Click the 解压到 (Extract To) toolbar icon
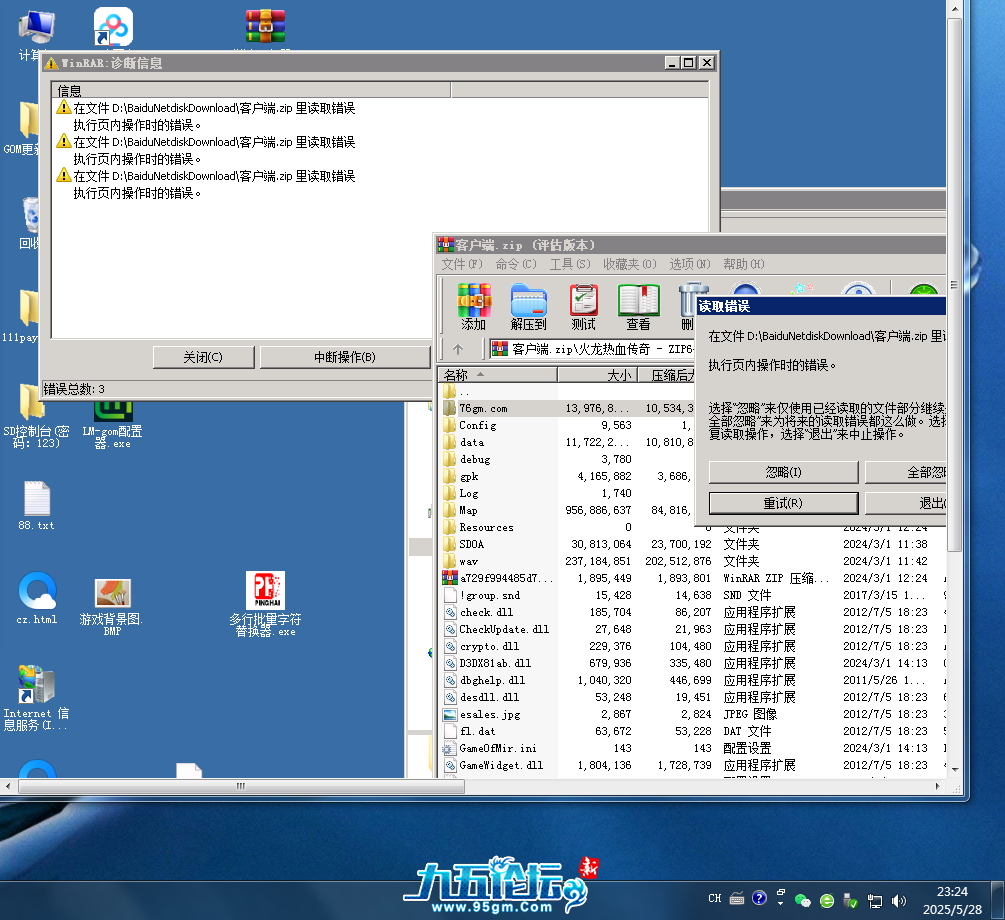The height and width of the screenshot is (920, 1005). (528, 307)
